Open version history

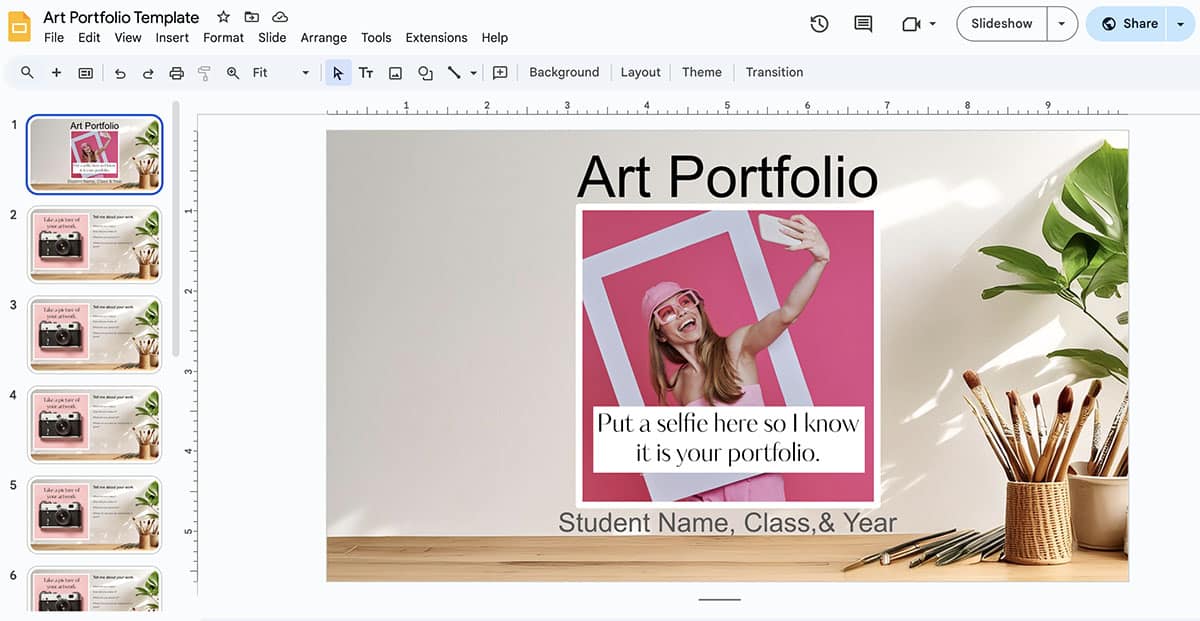[819, 23]
